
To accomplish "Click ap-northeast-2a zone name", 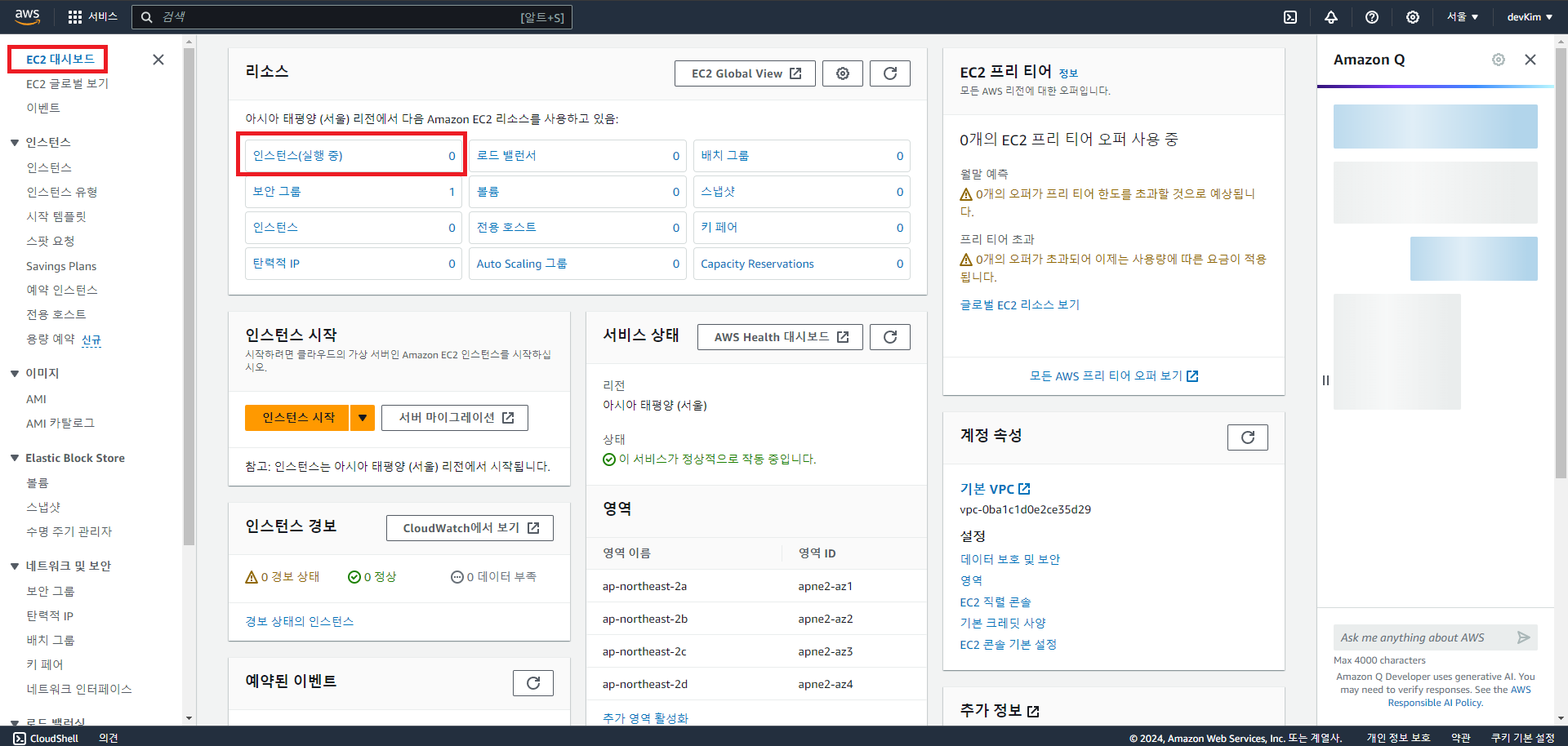I will (645, 586).
